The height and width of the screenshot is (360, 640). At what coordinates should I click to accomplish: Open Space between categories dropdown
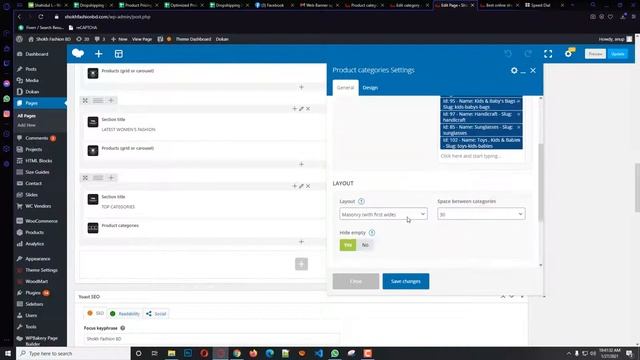click(481, 214)
